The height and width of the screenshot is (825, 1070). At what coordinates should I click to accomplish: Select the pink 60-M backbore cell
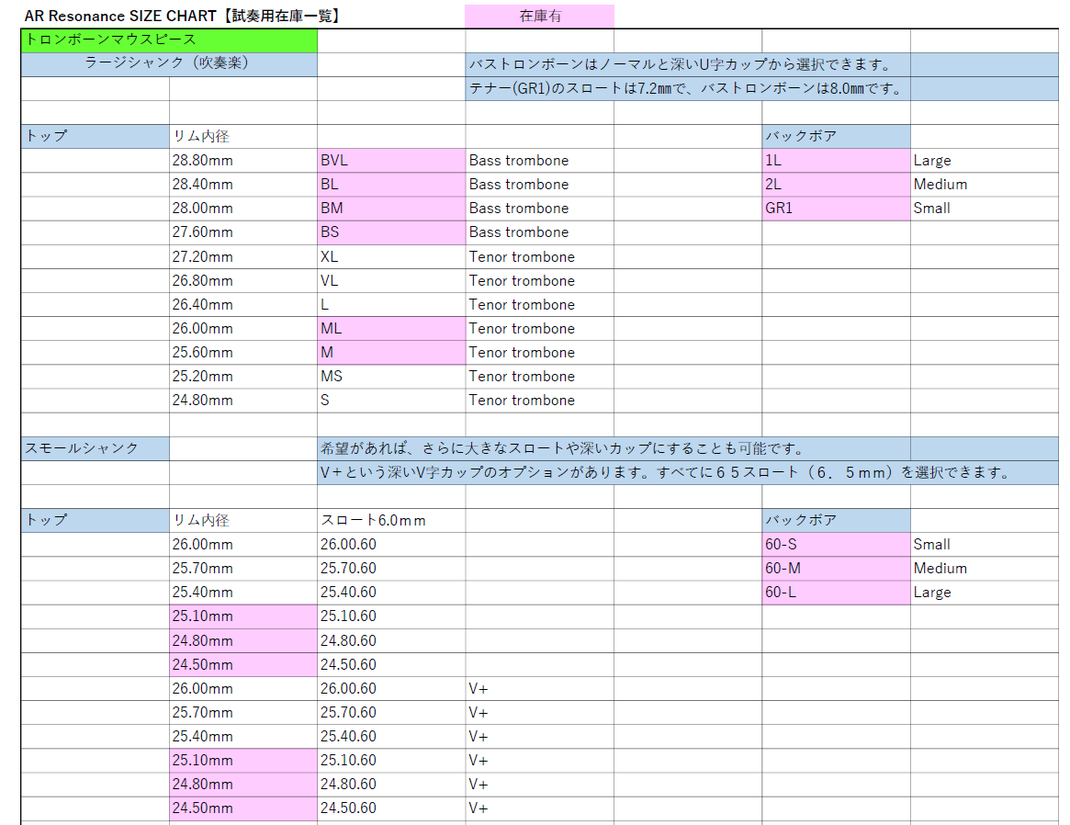coord(836,568)
